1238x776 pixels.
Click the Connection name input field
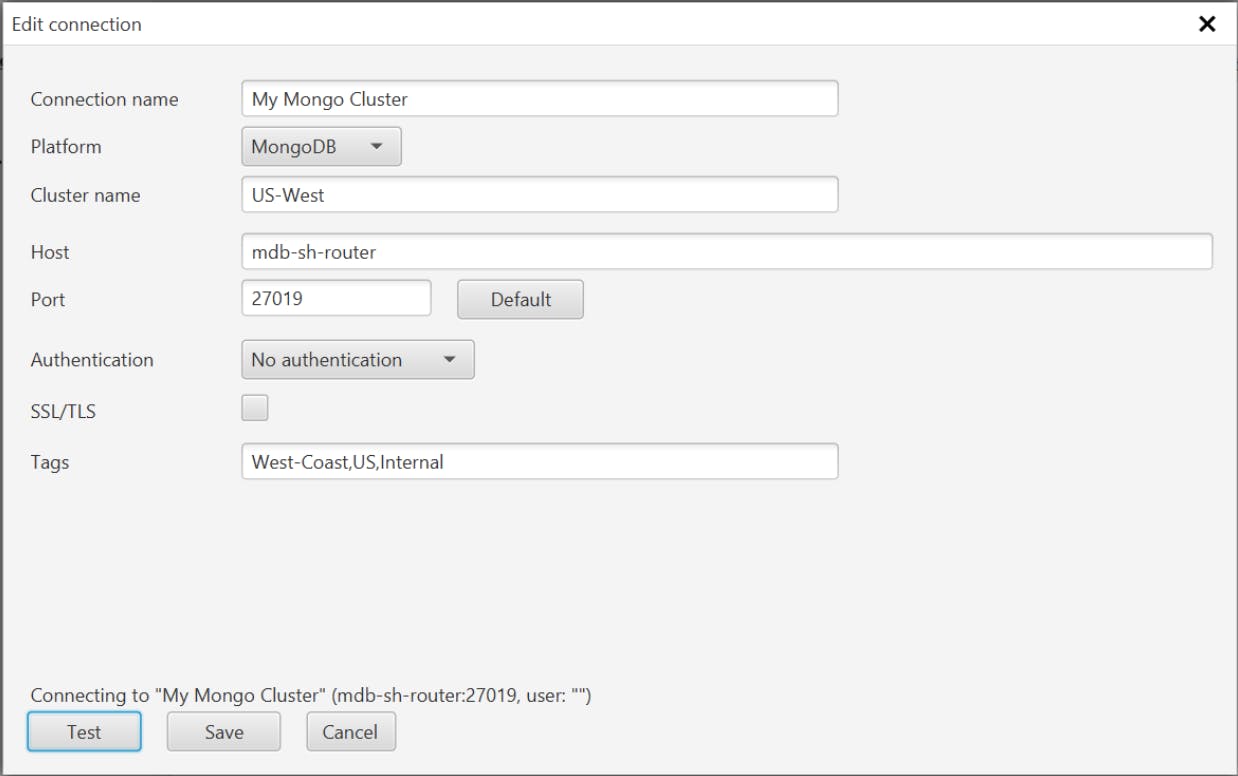[539, 99]
